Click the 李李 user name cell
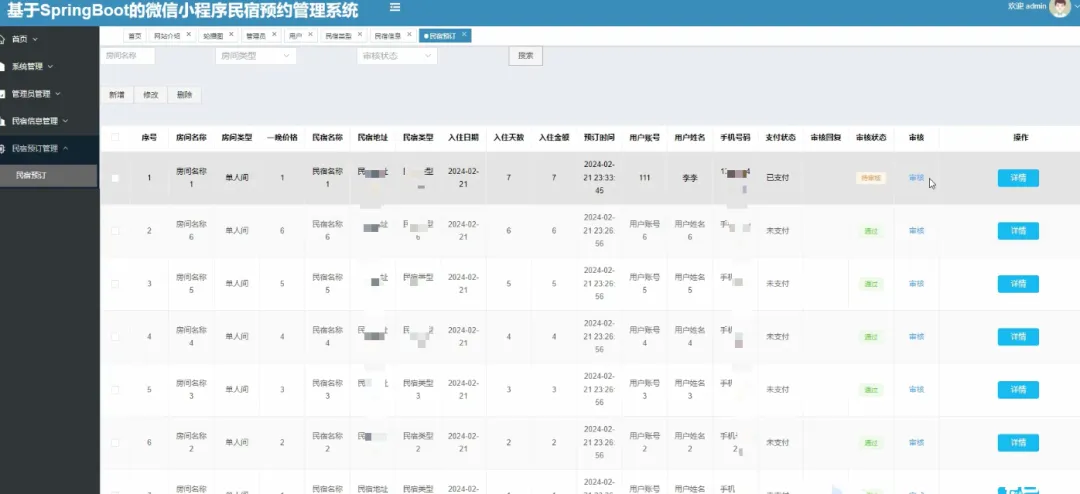 pos(689,178)
